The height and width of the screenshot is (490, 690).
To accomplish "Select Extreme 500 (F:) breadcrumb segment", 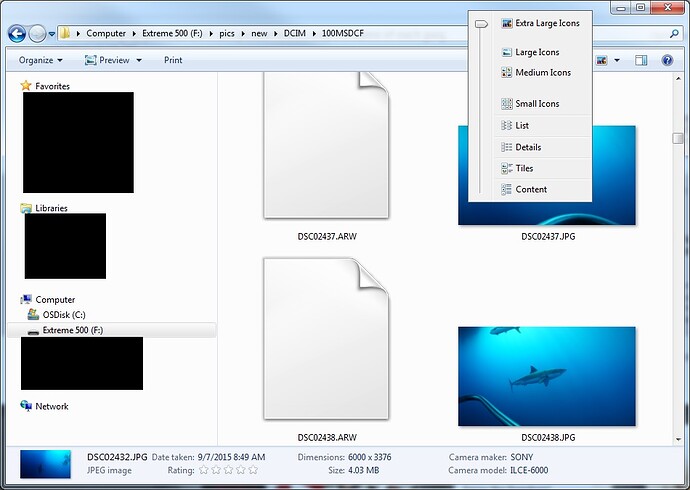I will (x=172, y=33).
